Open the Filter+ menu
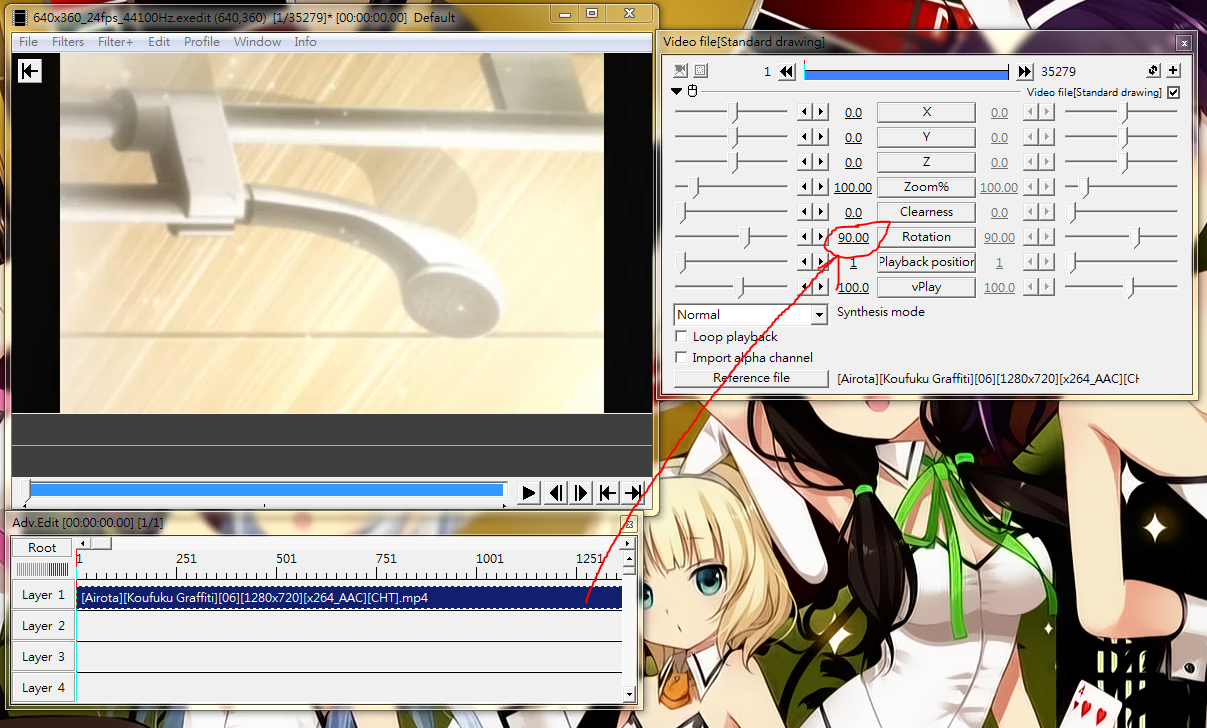This screenshot has height=728, width=1207. point(115,42)
